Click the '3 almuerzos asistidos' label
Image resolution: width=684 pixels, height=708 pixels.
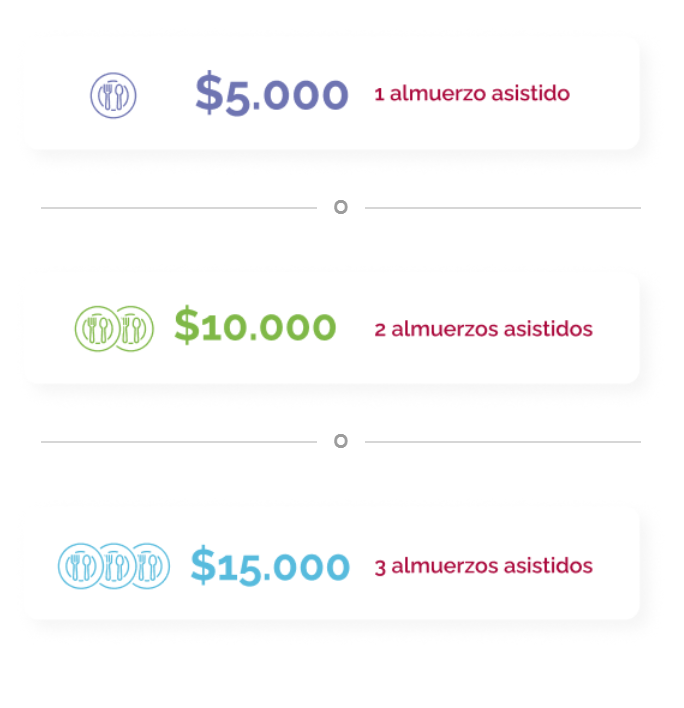(483, 566)
